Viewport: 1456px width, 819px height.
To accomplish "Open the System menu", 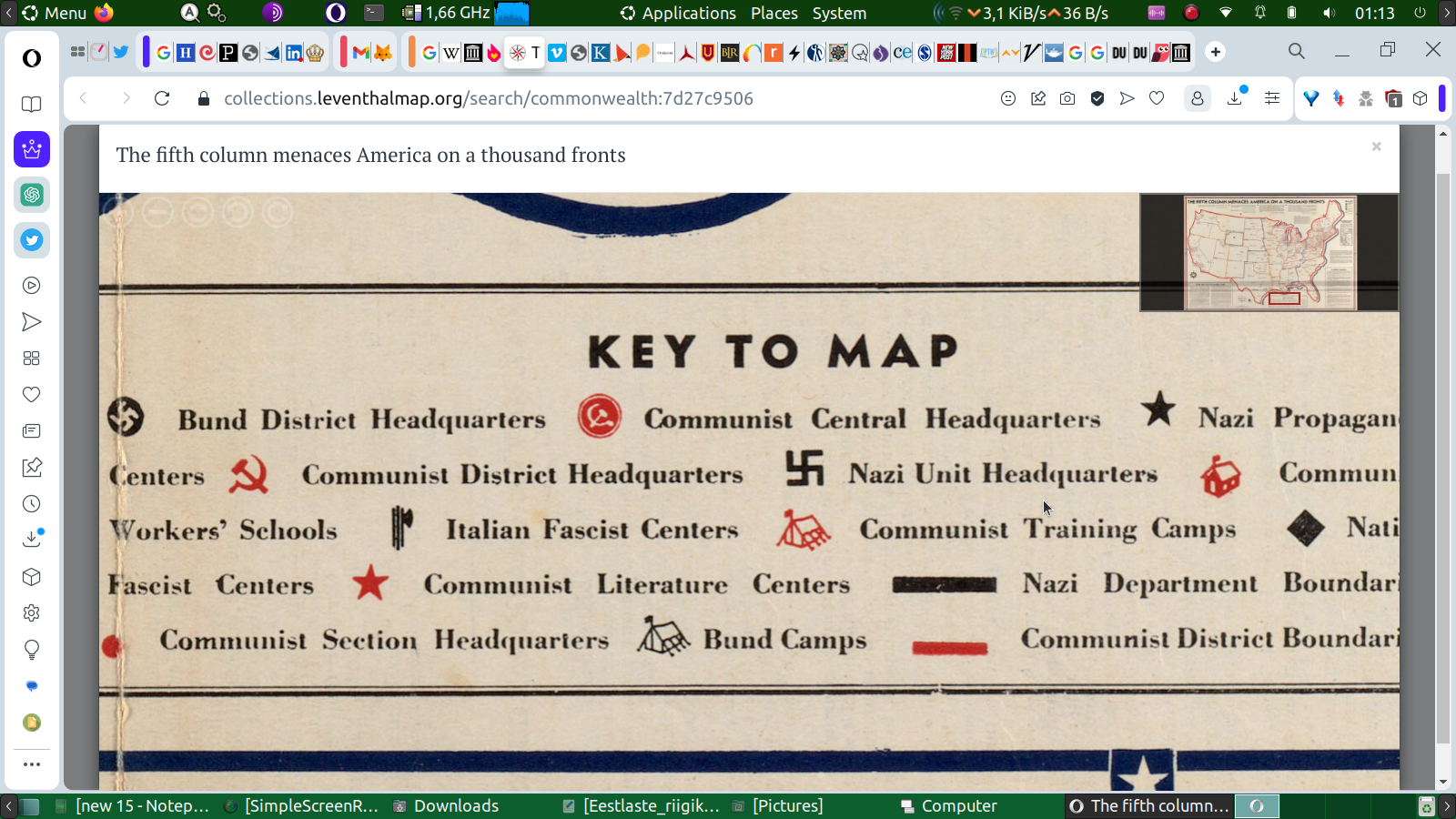I will click(839, 13).
